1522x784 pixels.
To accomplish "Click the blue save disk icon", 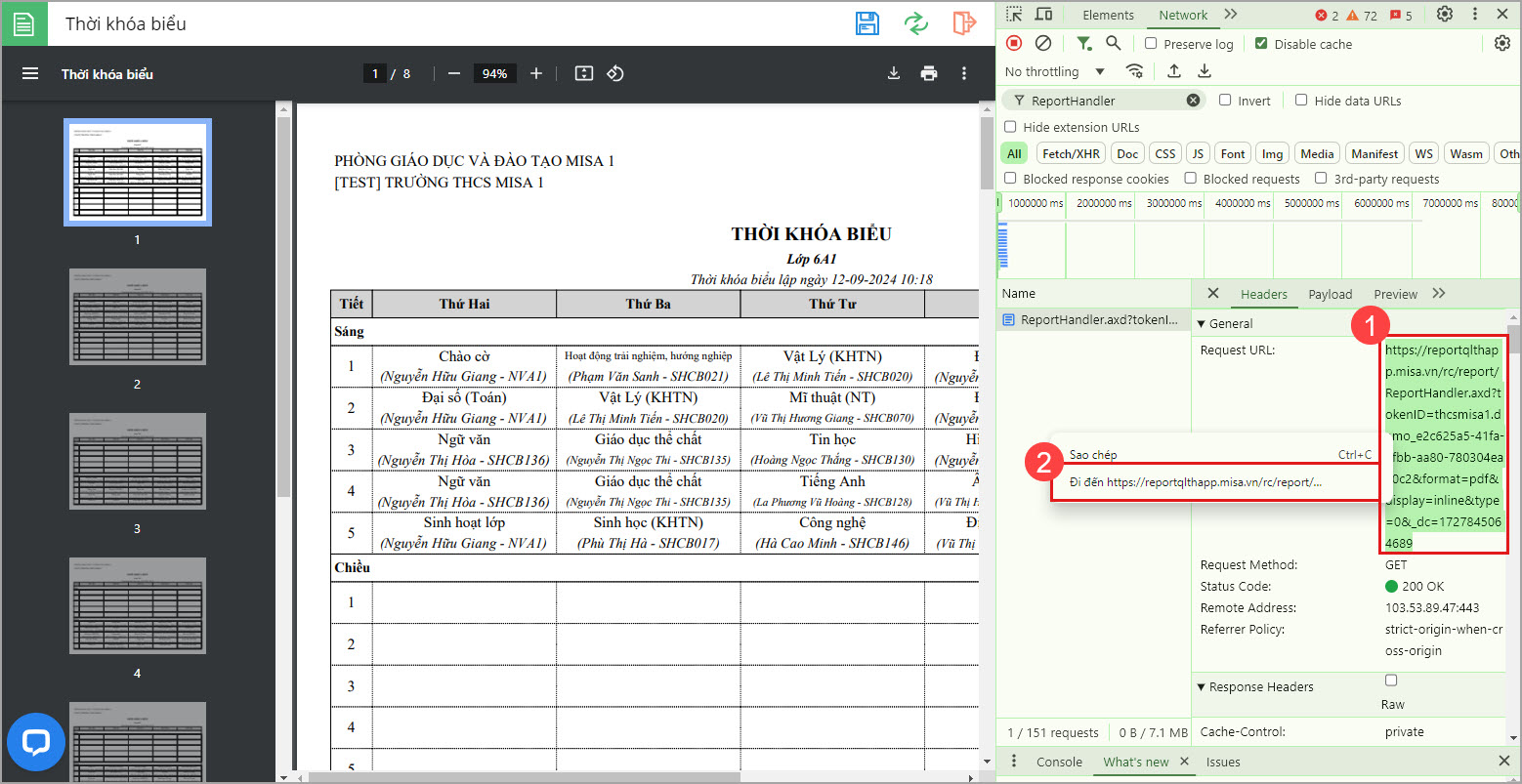I will pos(867,23).
